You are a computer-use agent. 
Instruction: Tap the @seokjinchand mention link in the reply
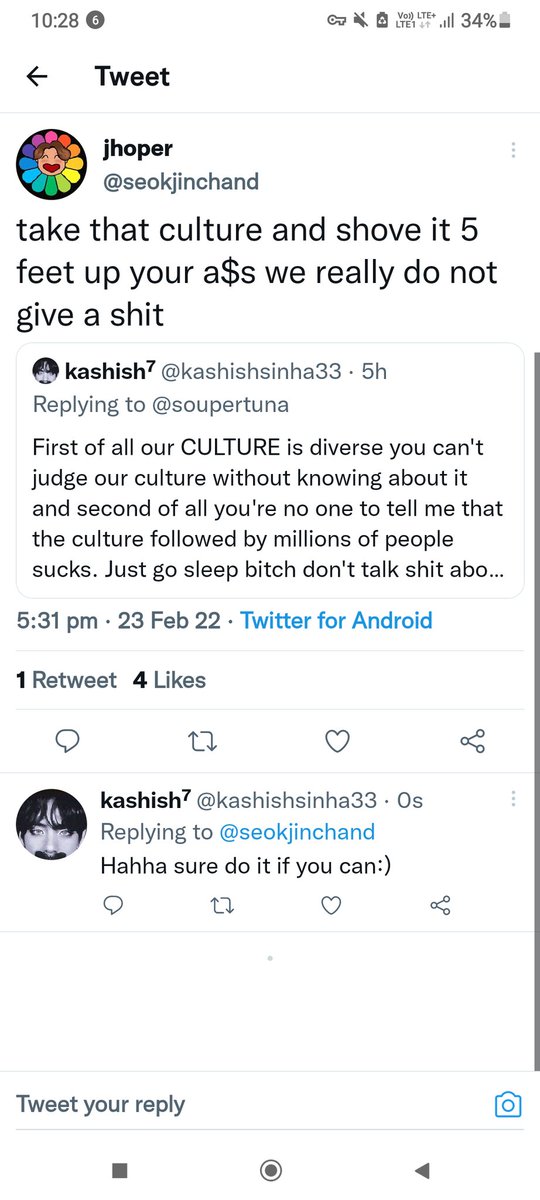(x=297, y=832)
